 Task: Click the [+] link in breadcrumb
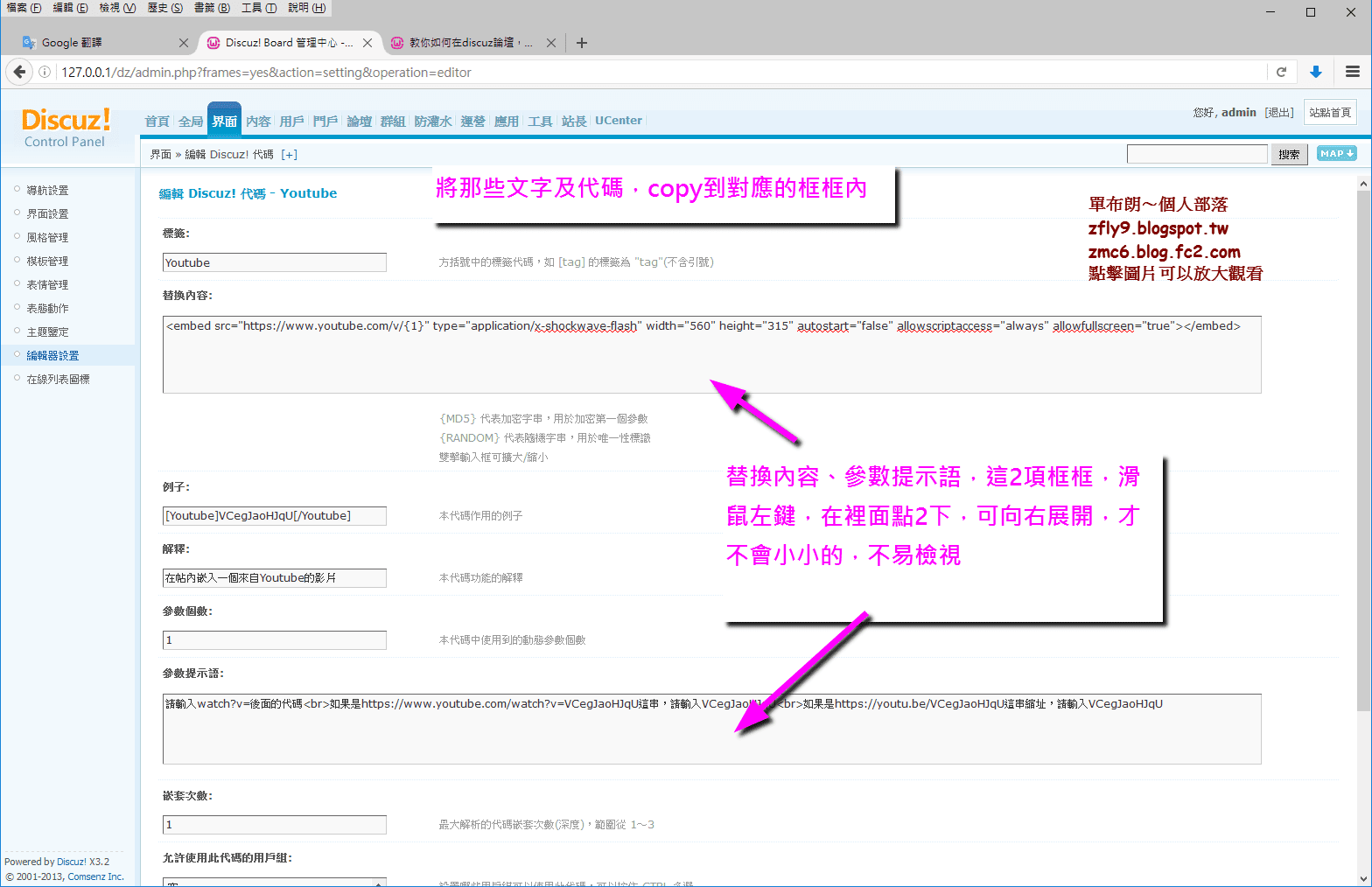(290, 155)
